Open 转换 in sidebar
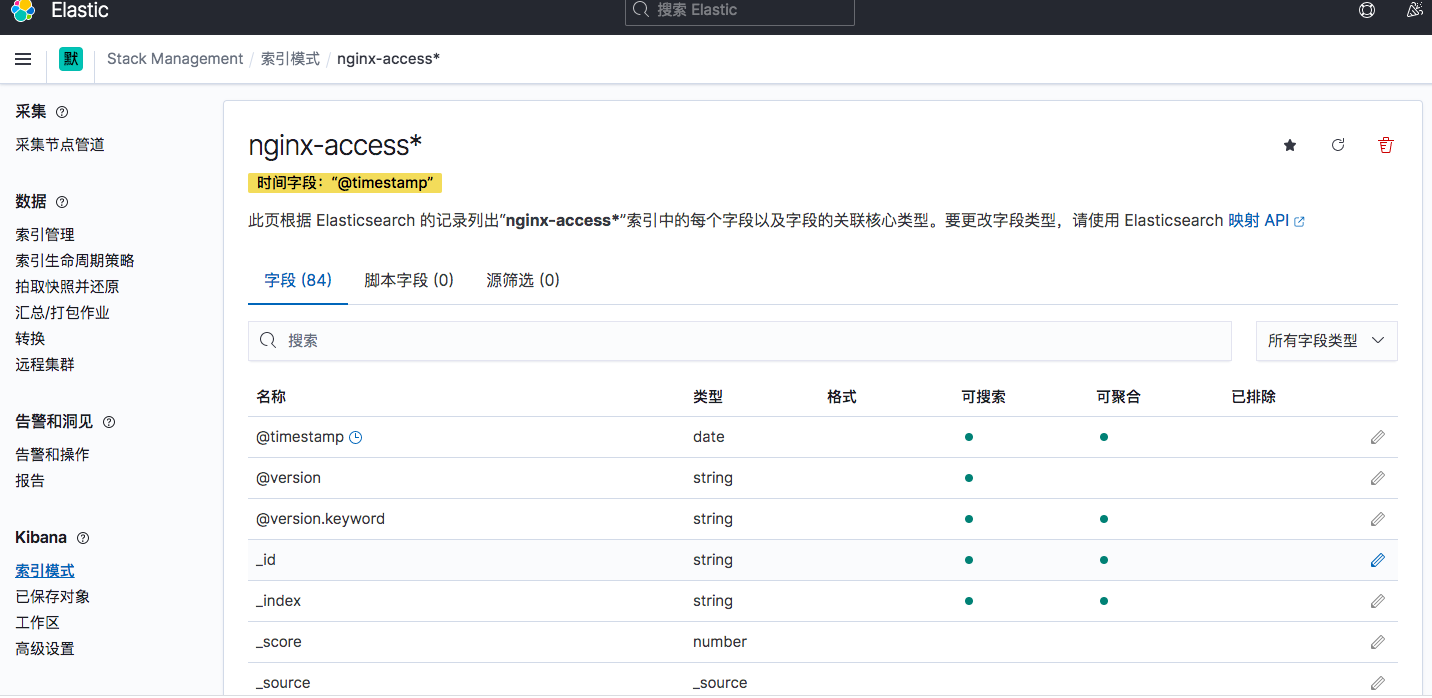This screenshot has height=698, width=1432. [30, 339]
